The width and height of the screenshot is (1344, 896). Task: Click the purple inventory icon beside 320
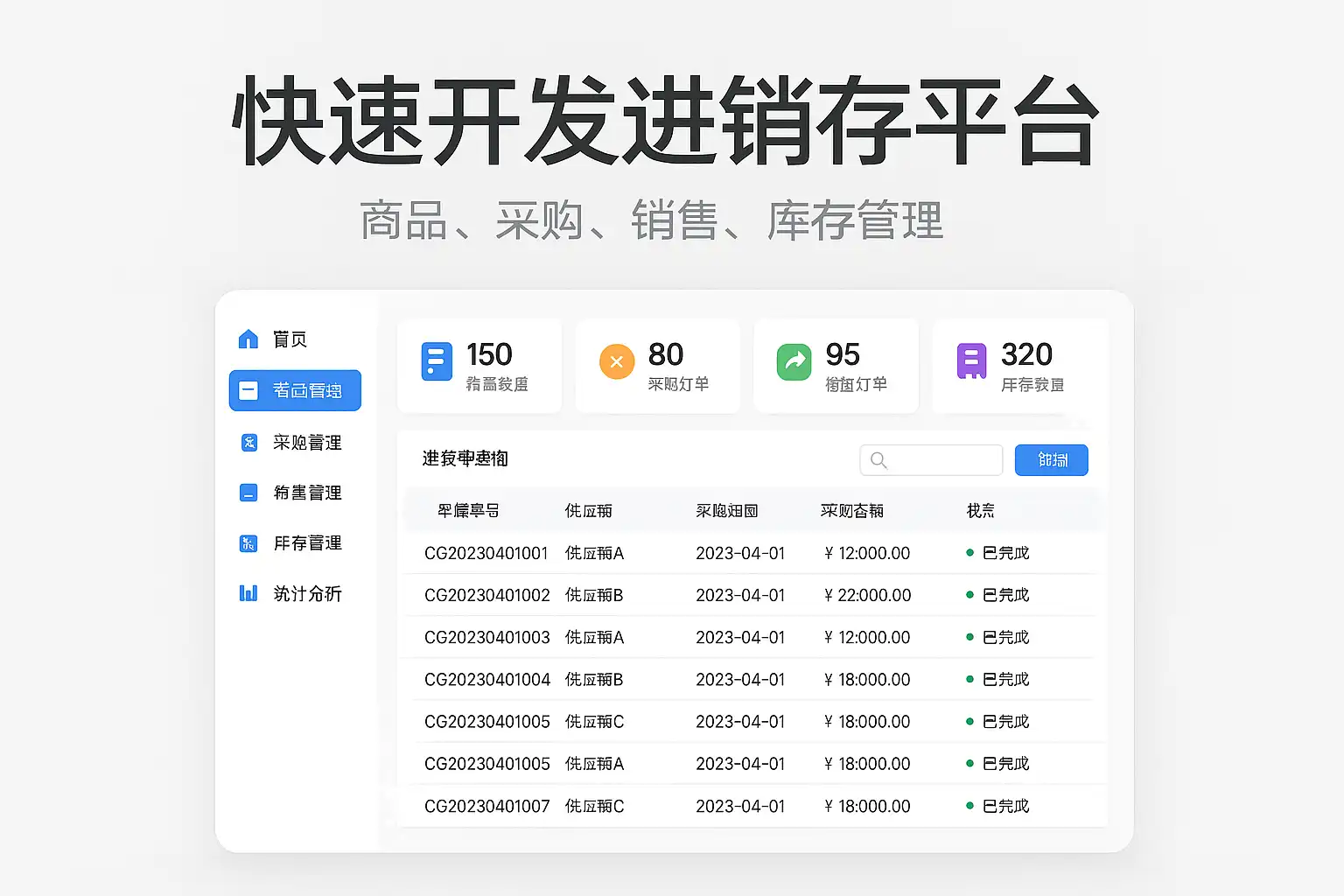coord(971,361)
